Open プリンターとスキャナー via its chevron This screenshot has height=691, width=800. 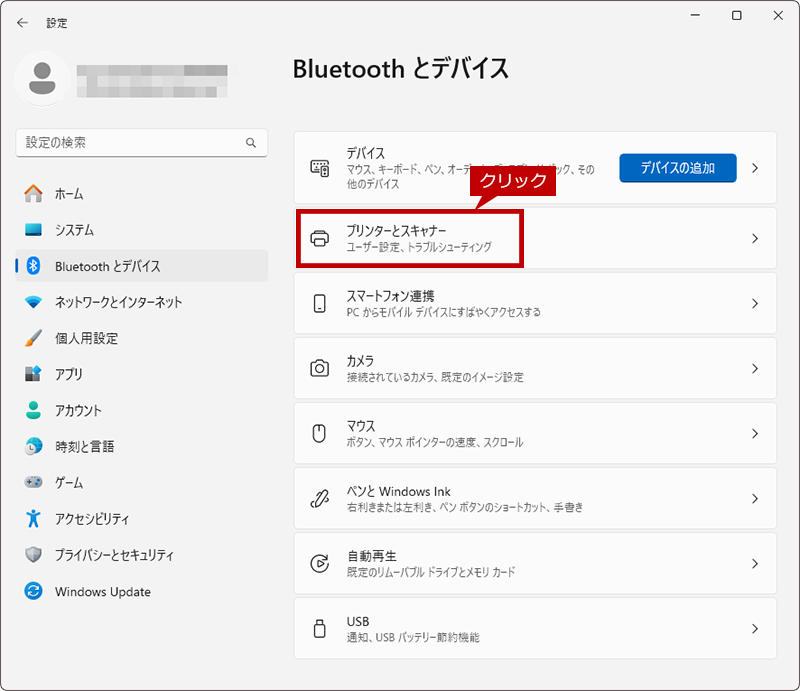(x=755, y=239)
